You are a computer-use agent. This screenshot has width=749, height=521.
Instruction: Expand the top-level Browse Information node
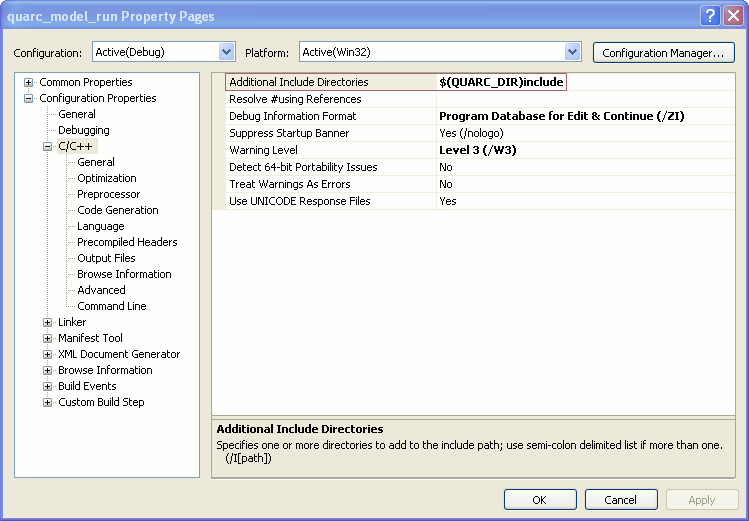[x=47, y=371]
